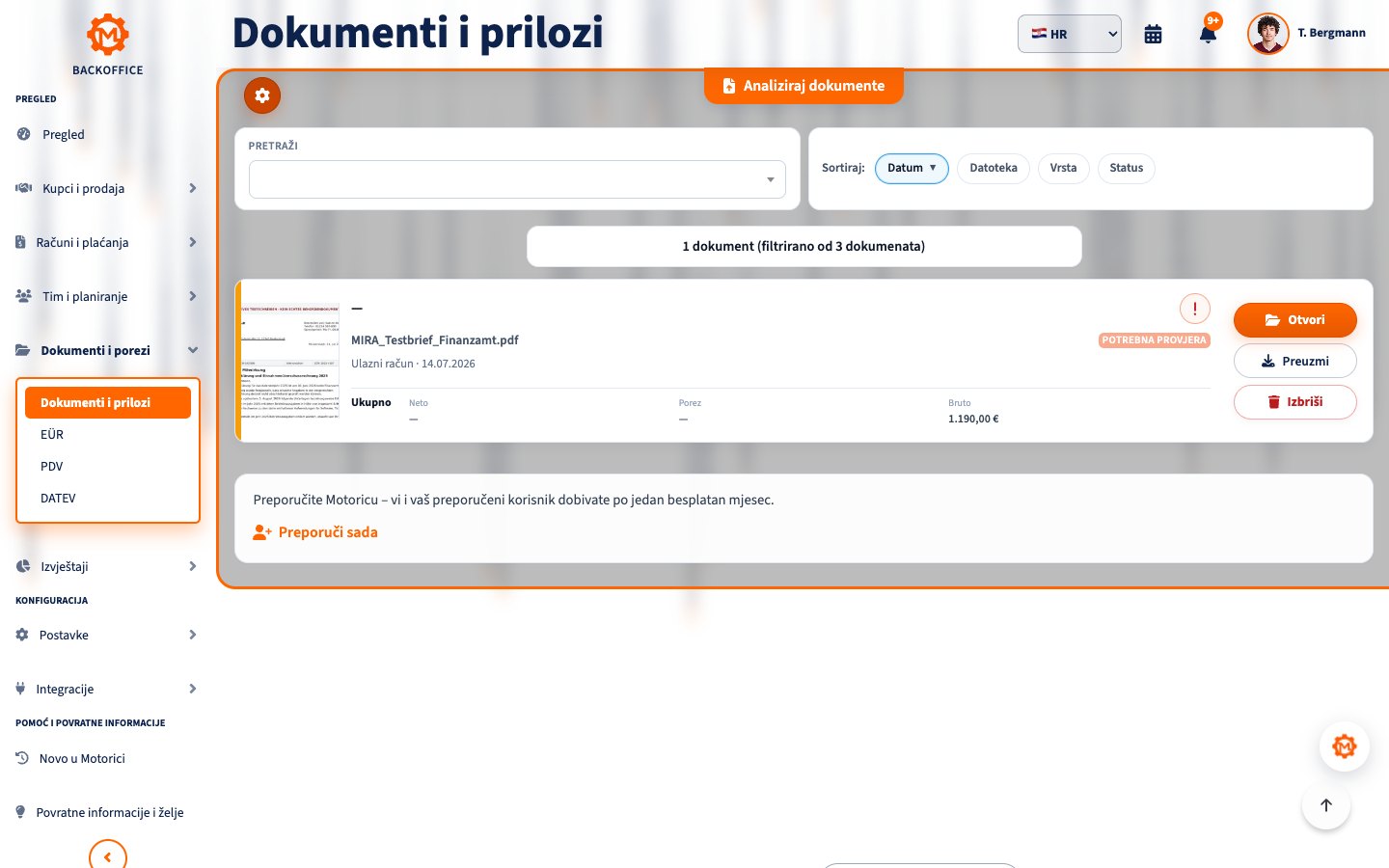Click the scroll-to-top arrow button
The image size is (1389, 868).
pyautogui.click(x=1326, y=805)
